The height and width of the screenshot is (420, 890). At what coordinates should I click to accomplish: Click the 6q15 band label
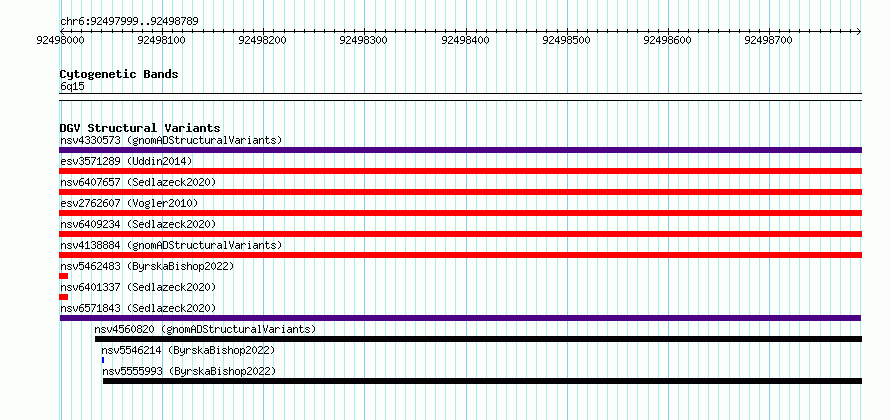(x=72, y=87)
